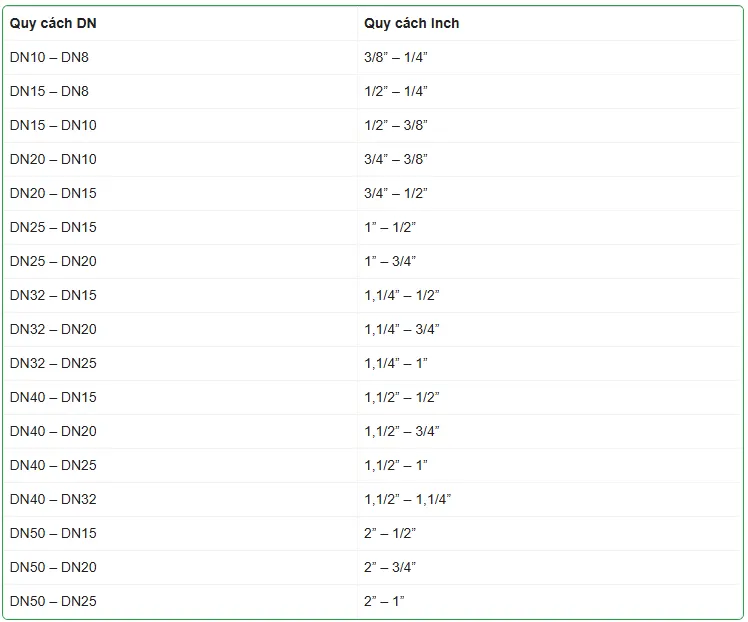Select the DN20 – DN15 cell
Screen dimensions: 748x622
click(x=53, y=193)
